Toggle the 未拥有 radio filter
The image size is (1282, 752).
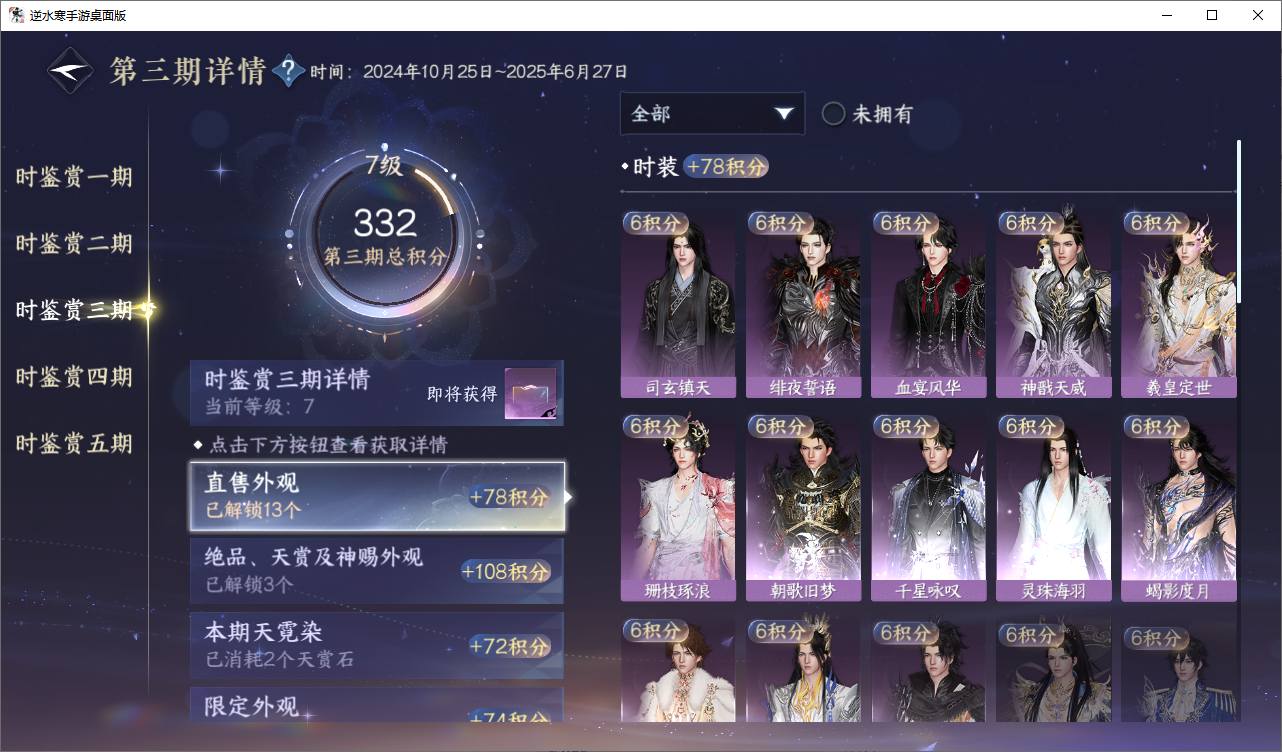tap(866, 114)
